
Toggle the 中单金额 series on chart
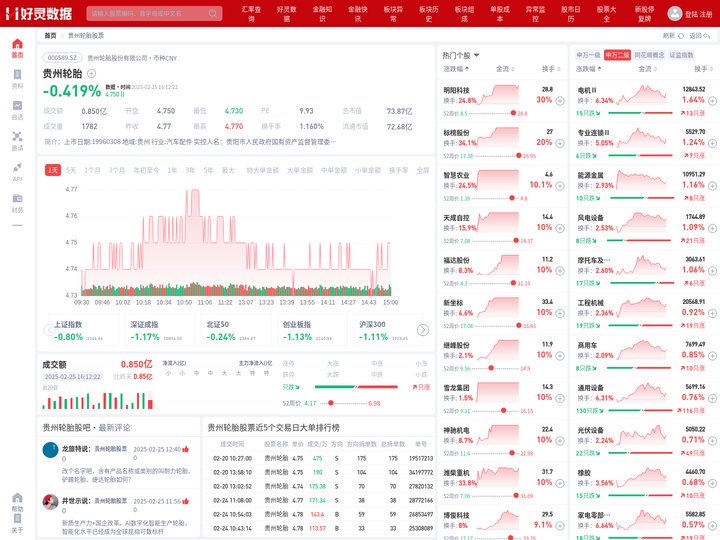click(x=334, y=170)
